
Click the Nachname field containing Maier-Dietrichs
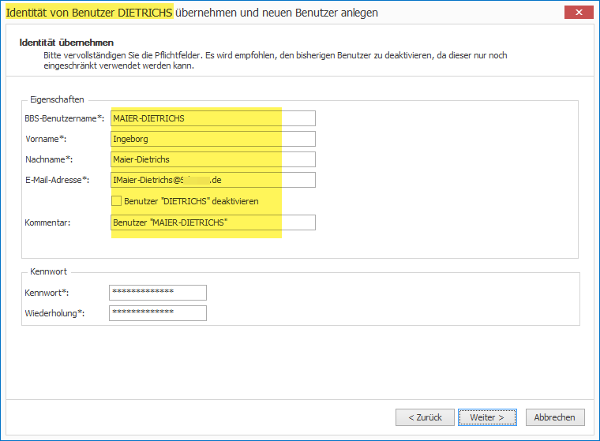point(213,159)
